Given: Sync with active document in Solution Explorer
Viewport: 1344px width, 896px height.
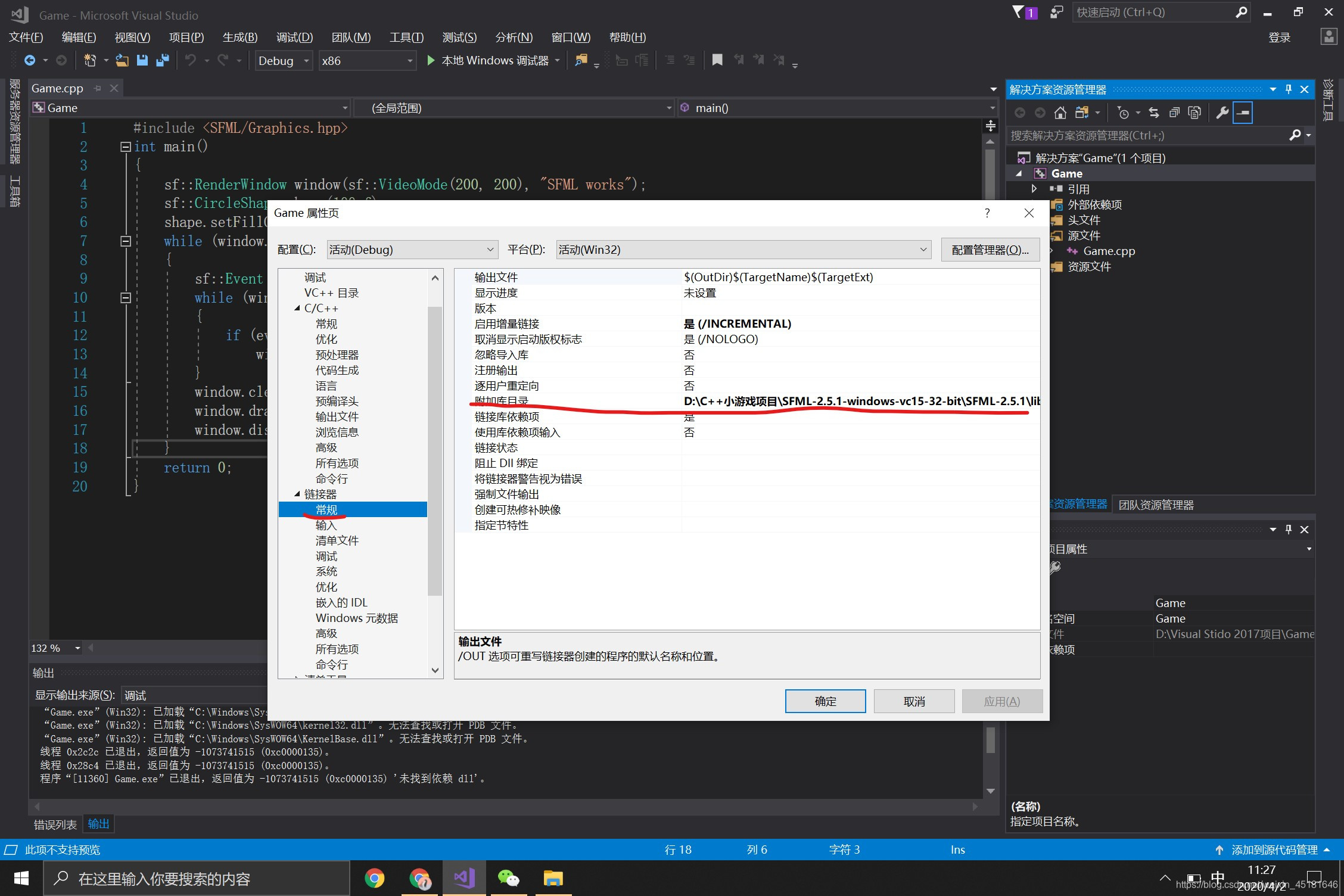Looking at the screenshot, I should pos(1154,113).
